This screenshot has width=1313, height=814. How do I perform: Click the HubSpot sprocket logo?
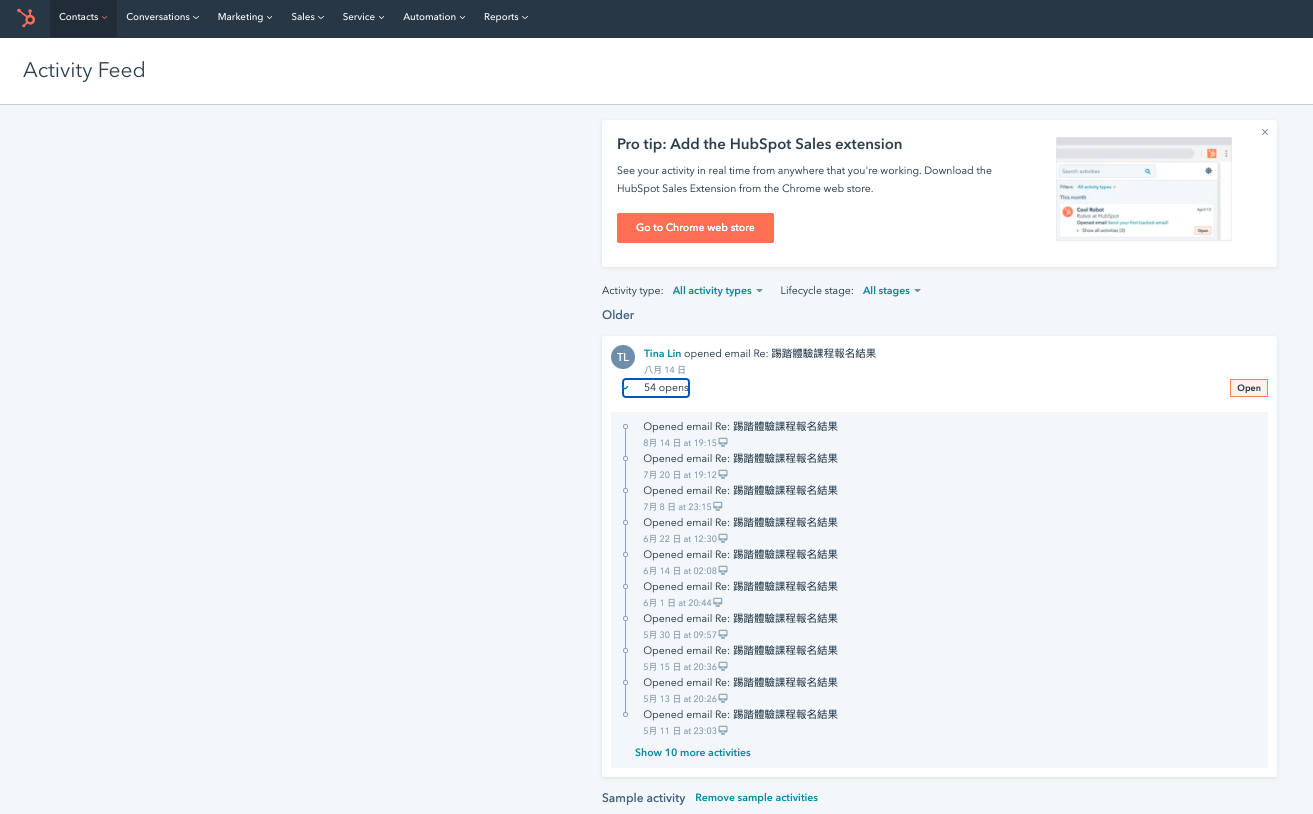(25, 17)
